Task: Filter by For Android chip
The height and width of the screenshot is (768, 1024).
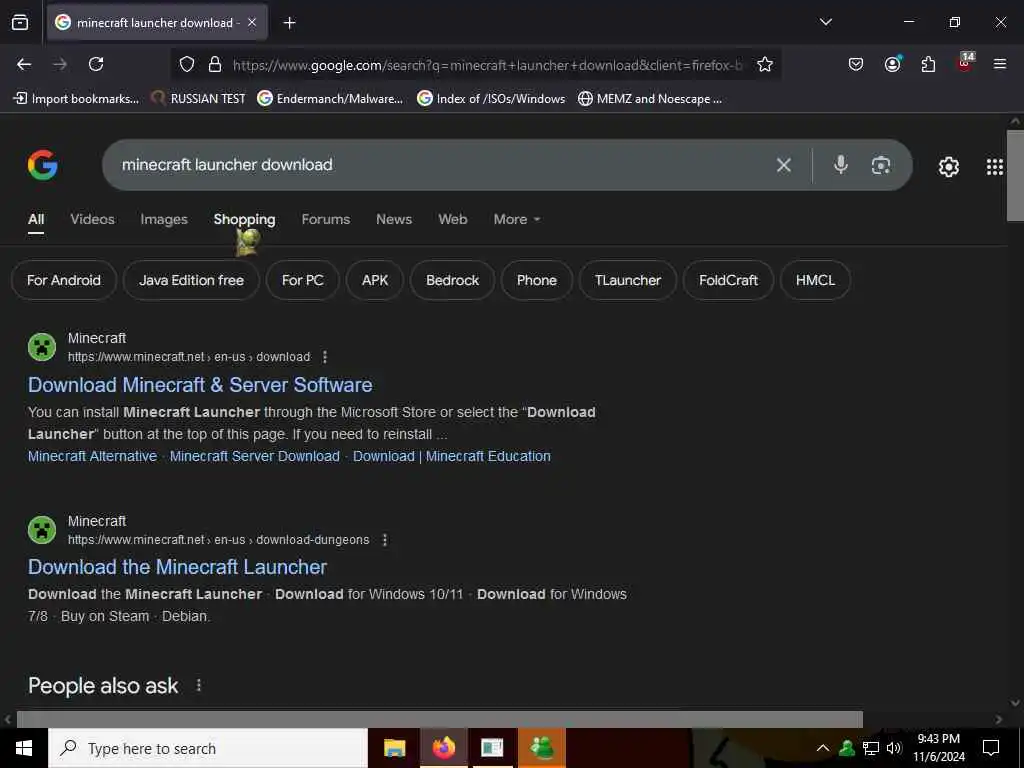Action: [x=64, y=280]
